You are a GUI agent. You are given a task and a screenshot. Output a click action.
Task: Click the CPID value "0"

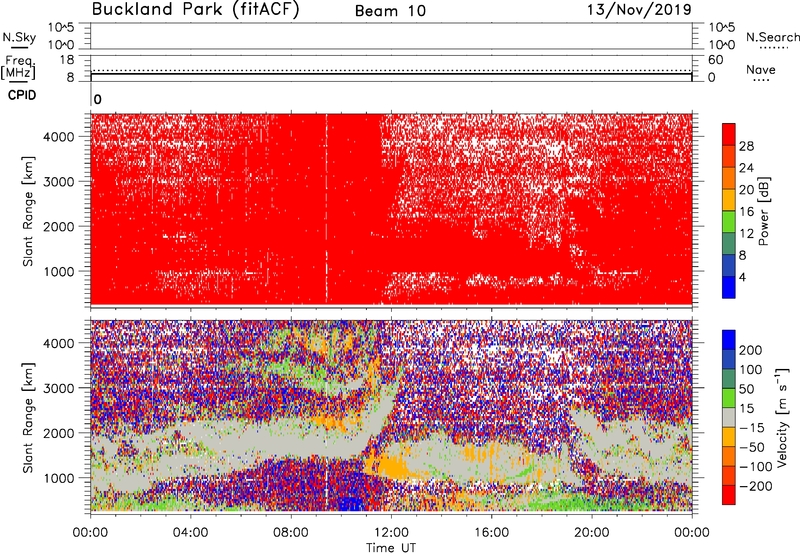(x=98, y=99)
